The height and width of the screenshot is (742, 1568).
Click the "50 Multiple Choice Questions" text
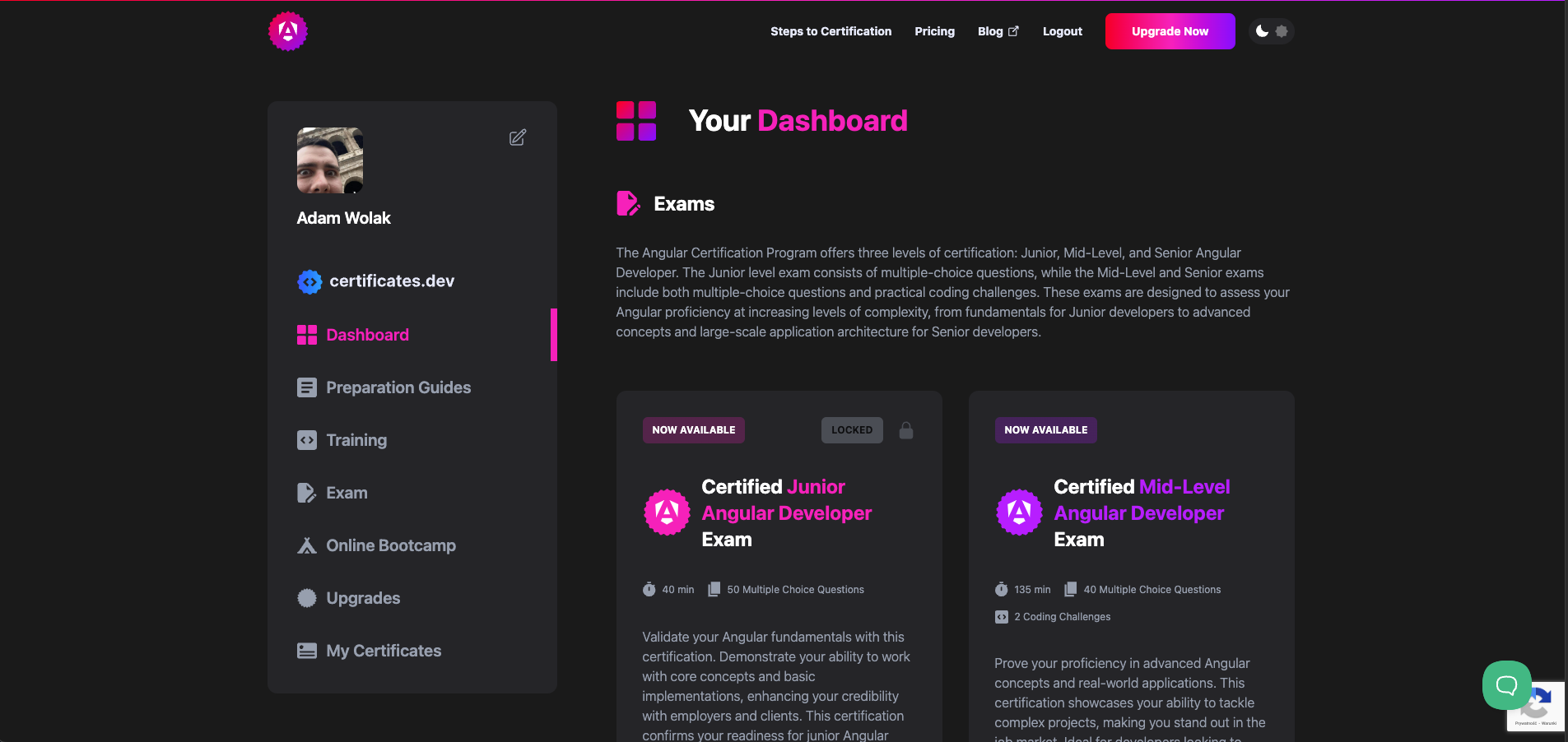tap(796, 590)
